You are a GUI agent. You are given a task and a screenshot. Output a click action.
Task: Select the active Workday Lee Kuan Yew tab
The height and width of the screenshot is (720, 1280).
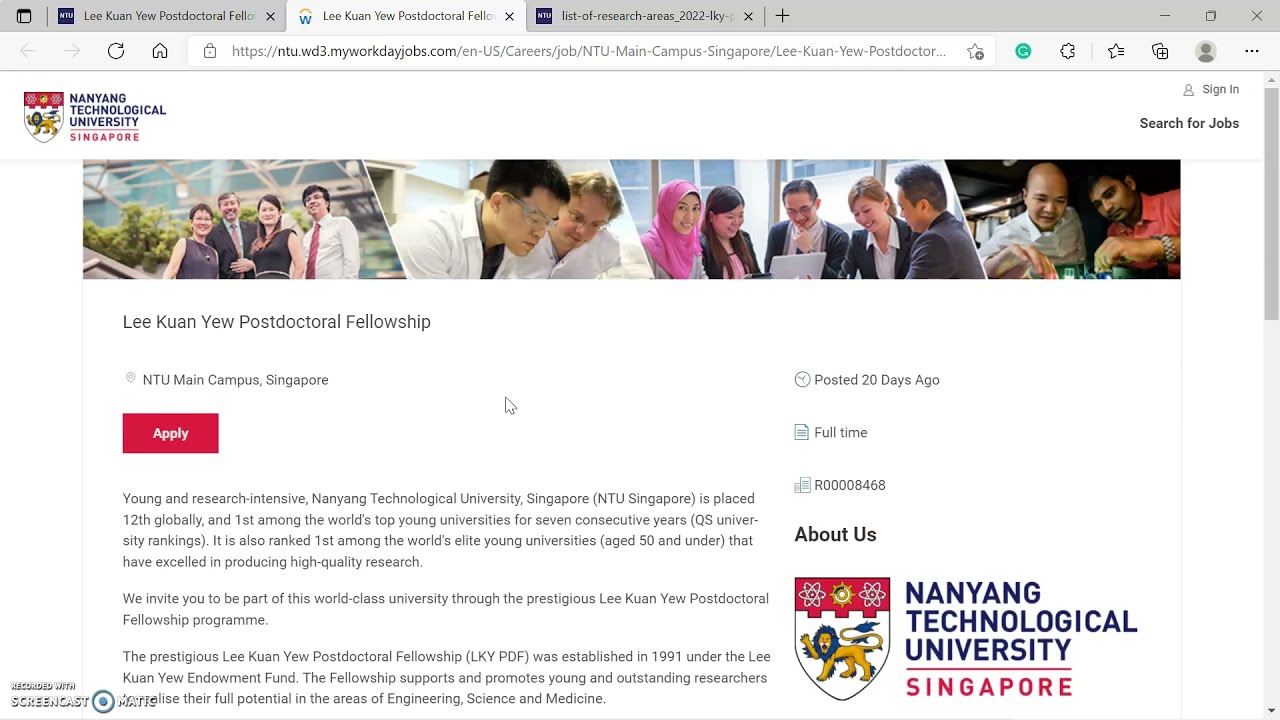[x=406, y=16]
